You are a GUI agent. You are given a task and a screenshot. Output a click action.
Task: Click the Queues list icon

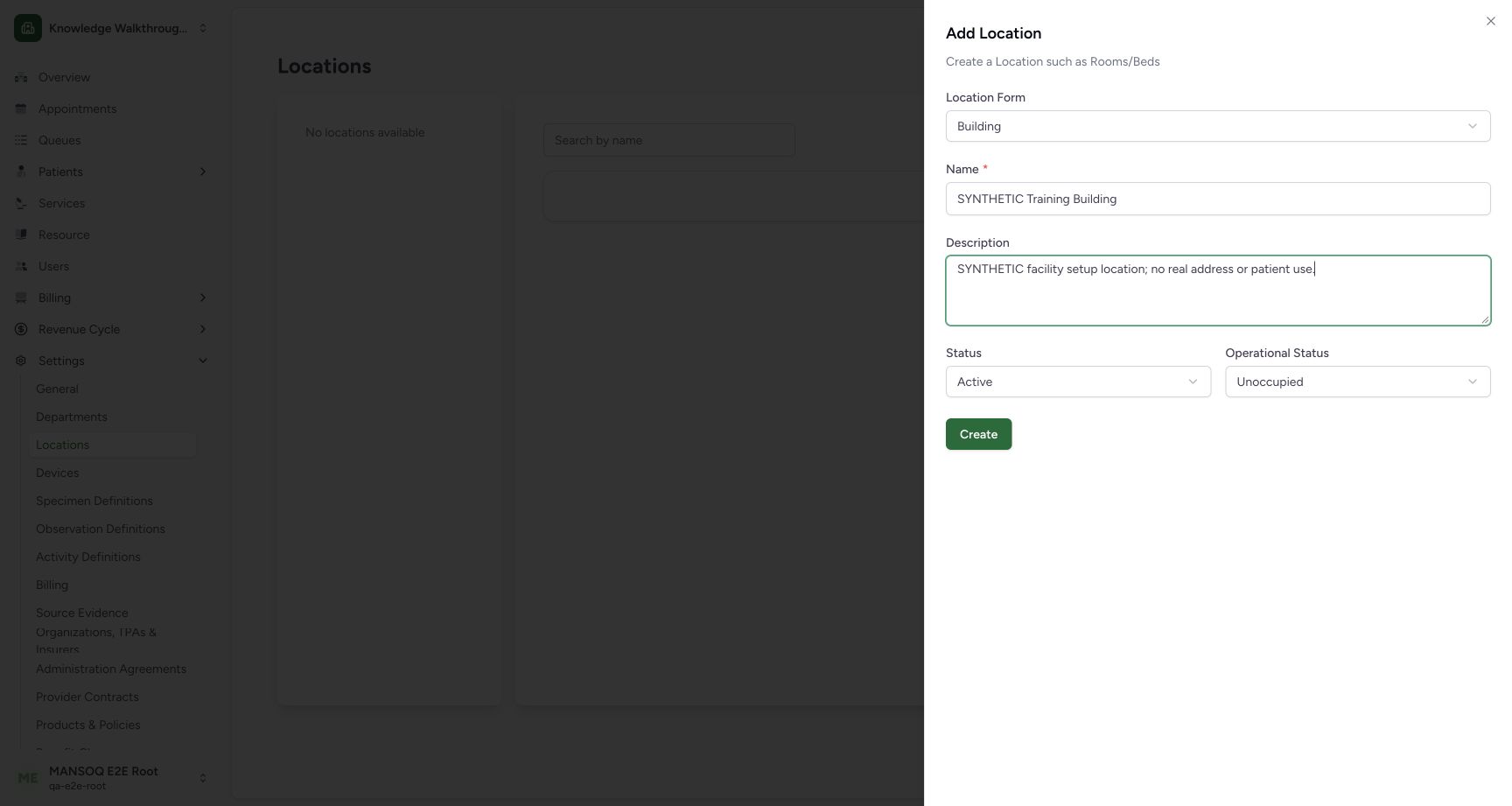(21, 140)
